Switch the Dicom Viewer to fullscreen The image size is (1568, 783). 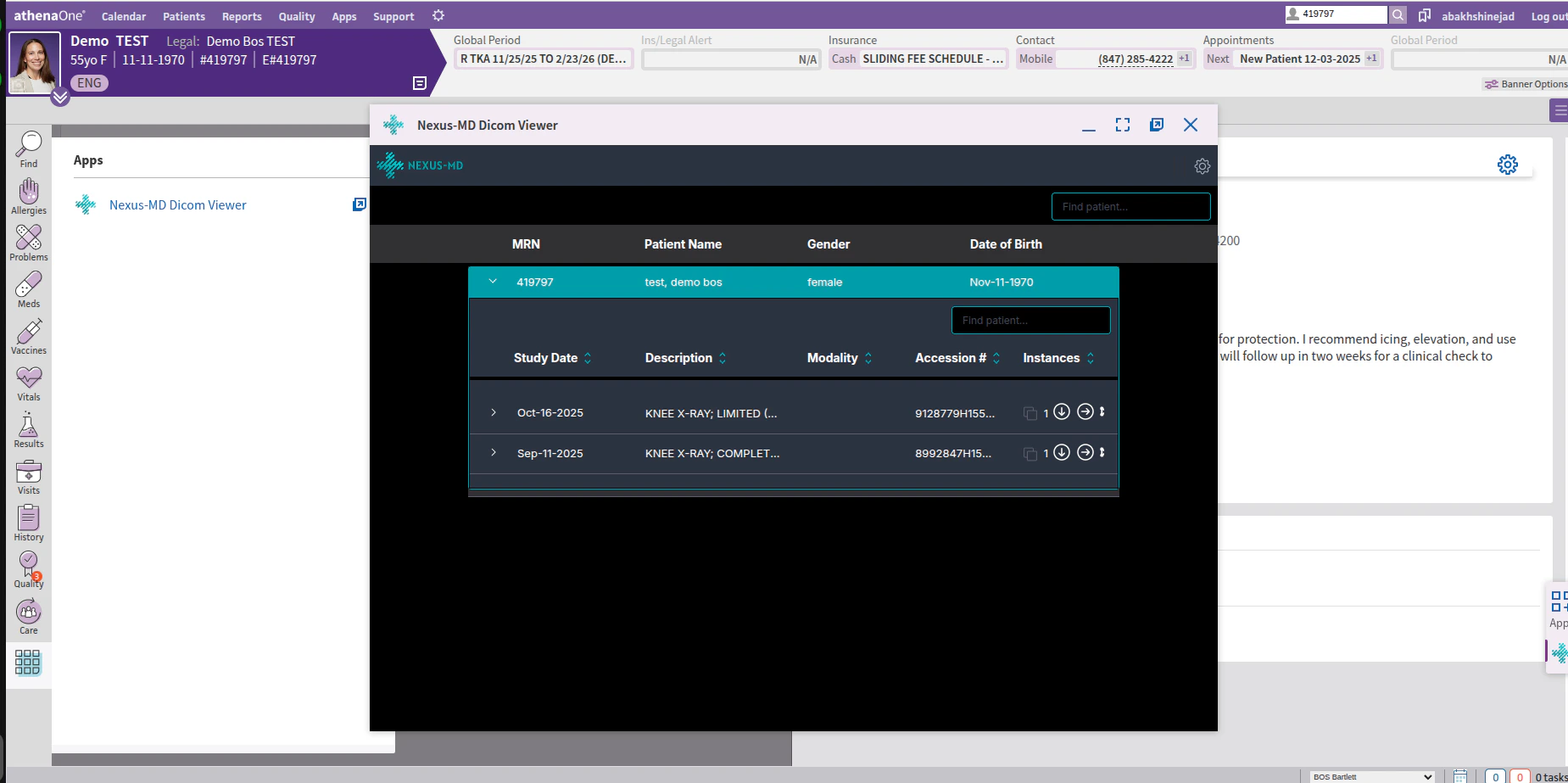pyautogui.click(x=1123, y=125)
